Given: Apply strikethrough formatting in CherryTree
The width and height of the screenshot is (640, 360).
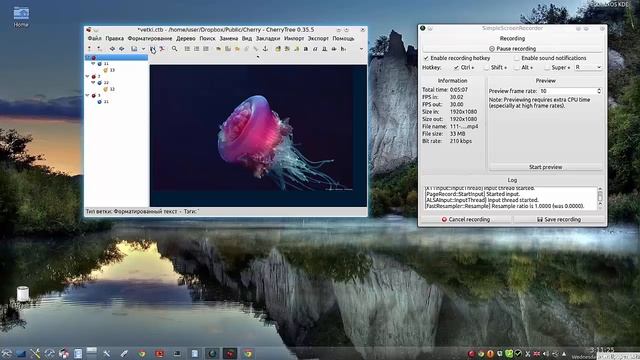Looking at the screenshot, I should [334, 49].
